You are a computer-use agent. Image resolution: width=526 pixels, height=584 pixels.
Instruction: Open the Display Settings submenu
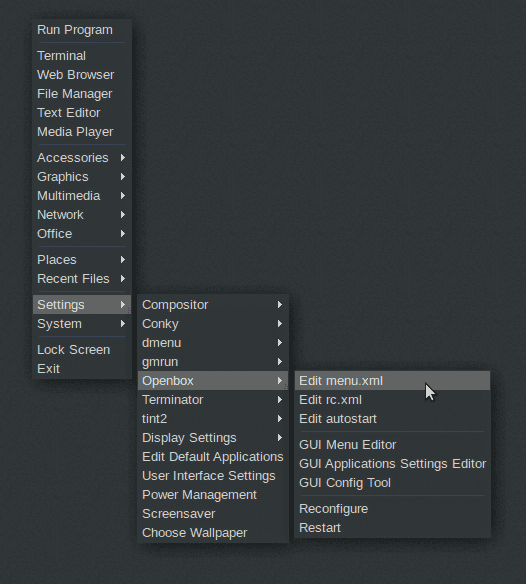coord(213,438)
